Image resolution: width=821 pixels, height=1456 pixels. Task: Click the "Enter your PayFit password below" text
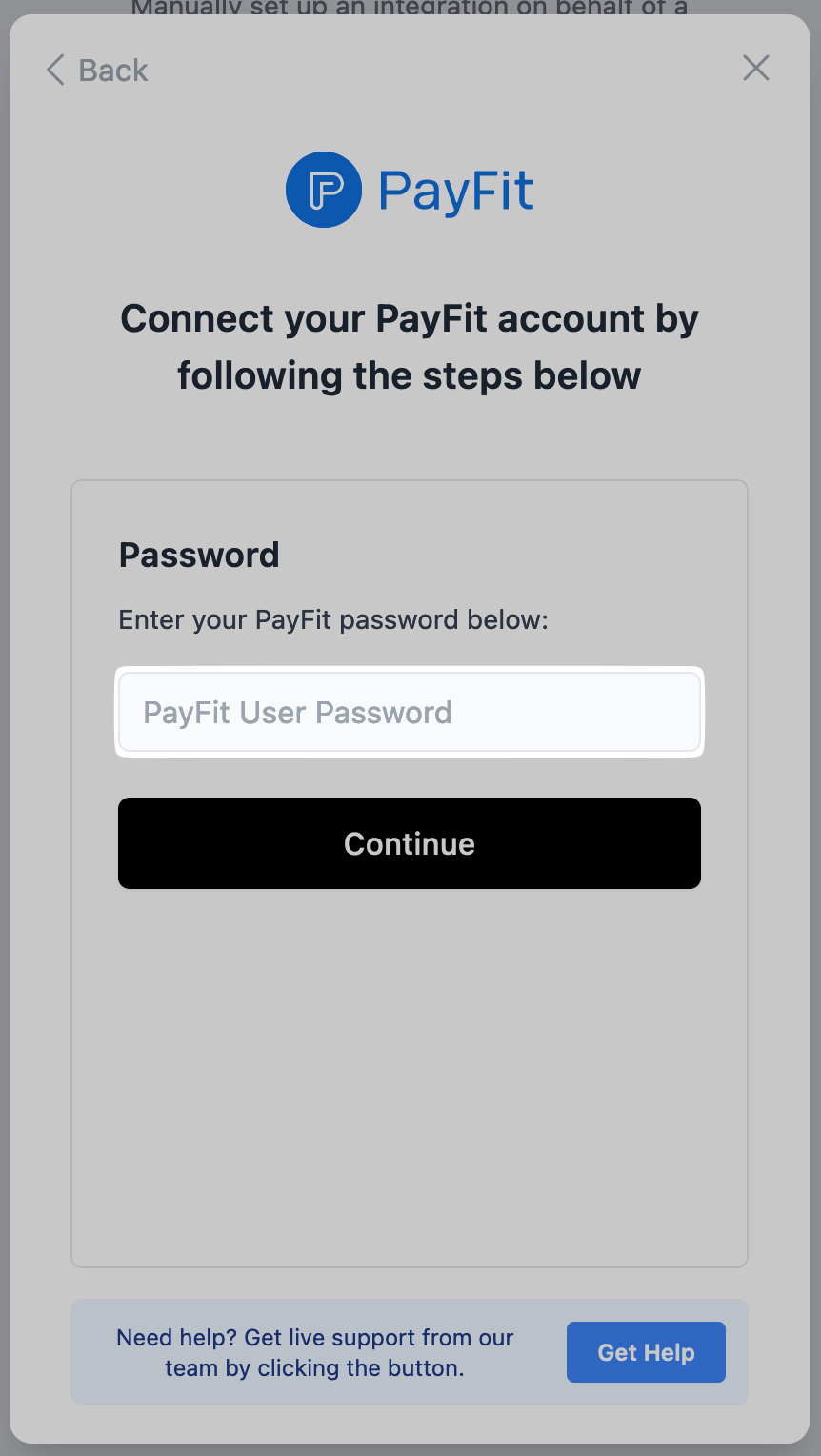[x=333, y=620]
